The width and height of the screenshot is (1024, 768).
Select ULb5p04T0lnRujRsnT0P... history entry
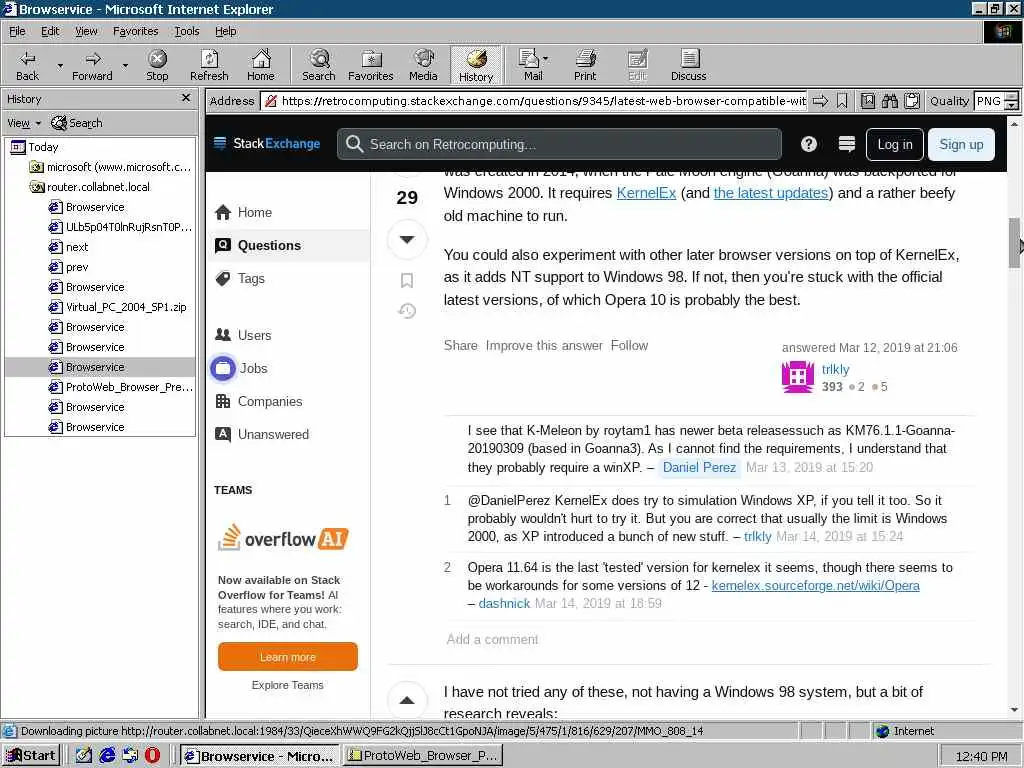tap(121, 227)
